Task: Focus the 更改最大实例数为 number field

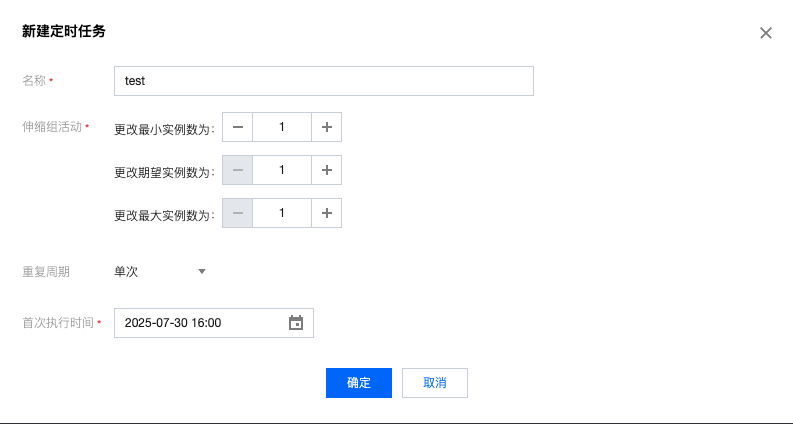Action: [282, 213]
